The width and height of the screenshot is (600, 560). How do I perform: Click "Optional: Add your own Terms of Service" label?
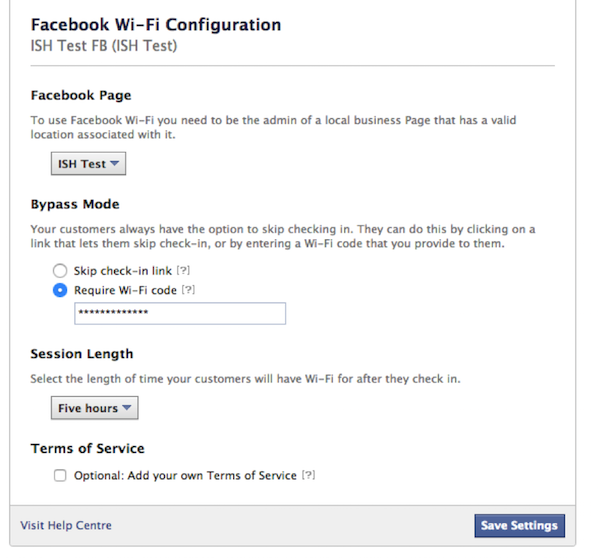tap(185, 475)
